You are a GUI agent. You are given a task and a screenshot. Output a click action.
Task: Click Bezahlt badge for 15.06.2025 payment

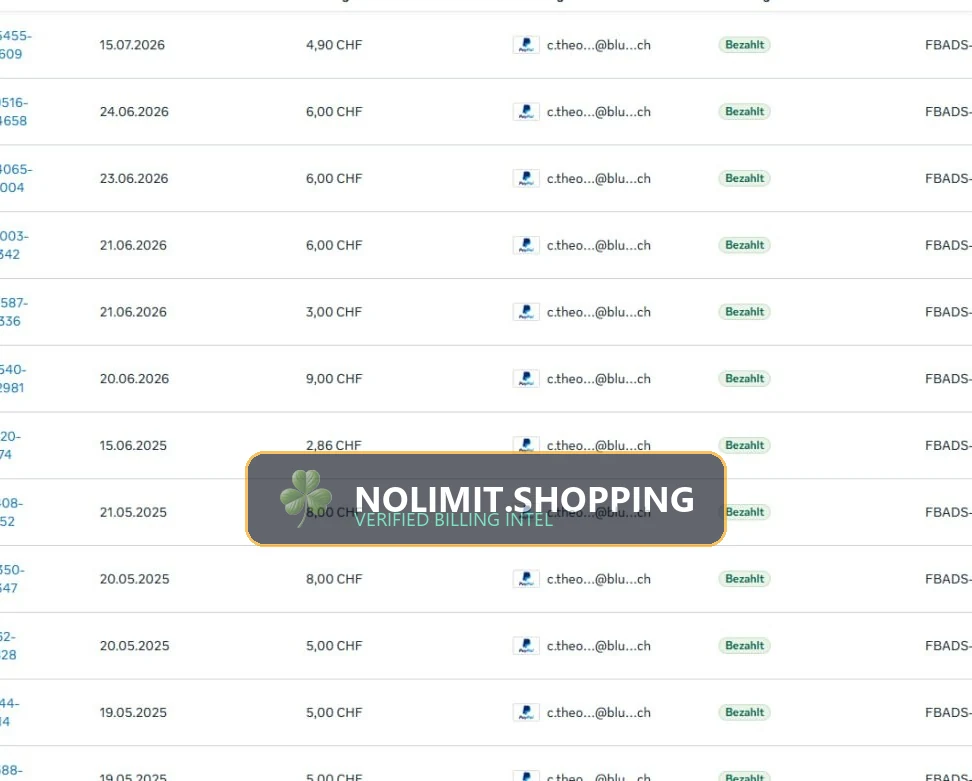[x=744, y=445]
